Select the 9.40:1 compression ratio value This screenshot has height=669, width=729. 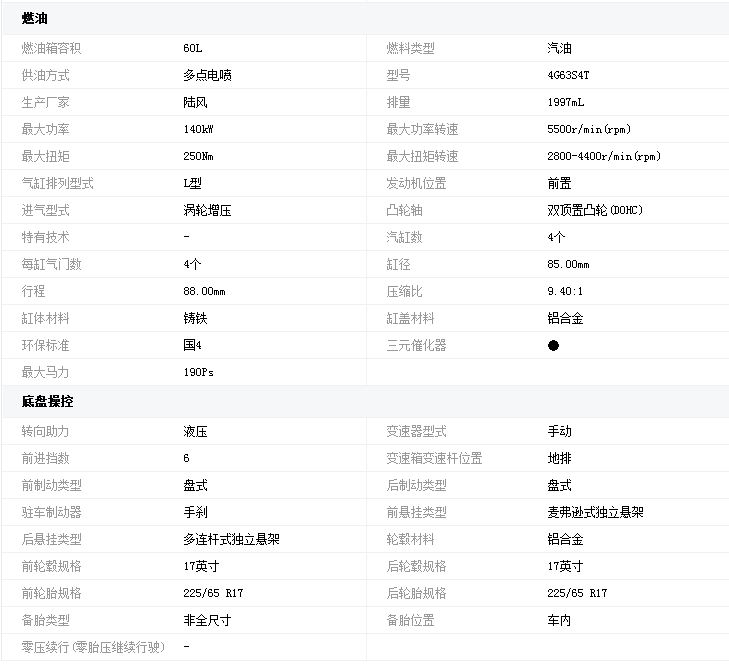[565, 291]
